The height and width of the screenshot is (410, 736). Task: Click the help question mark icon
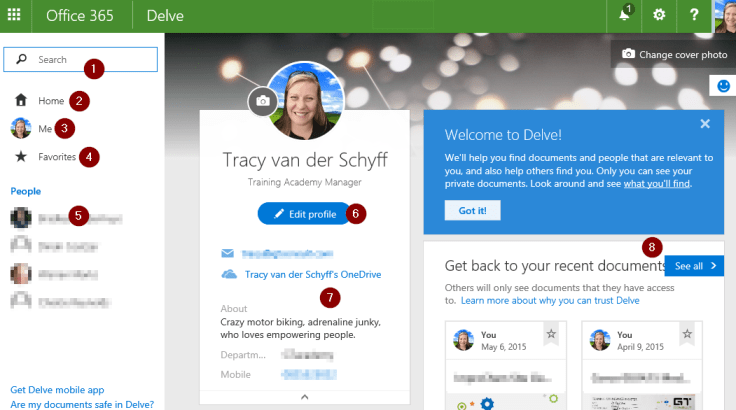point(694,16)
